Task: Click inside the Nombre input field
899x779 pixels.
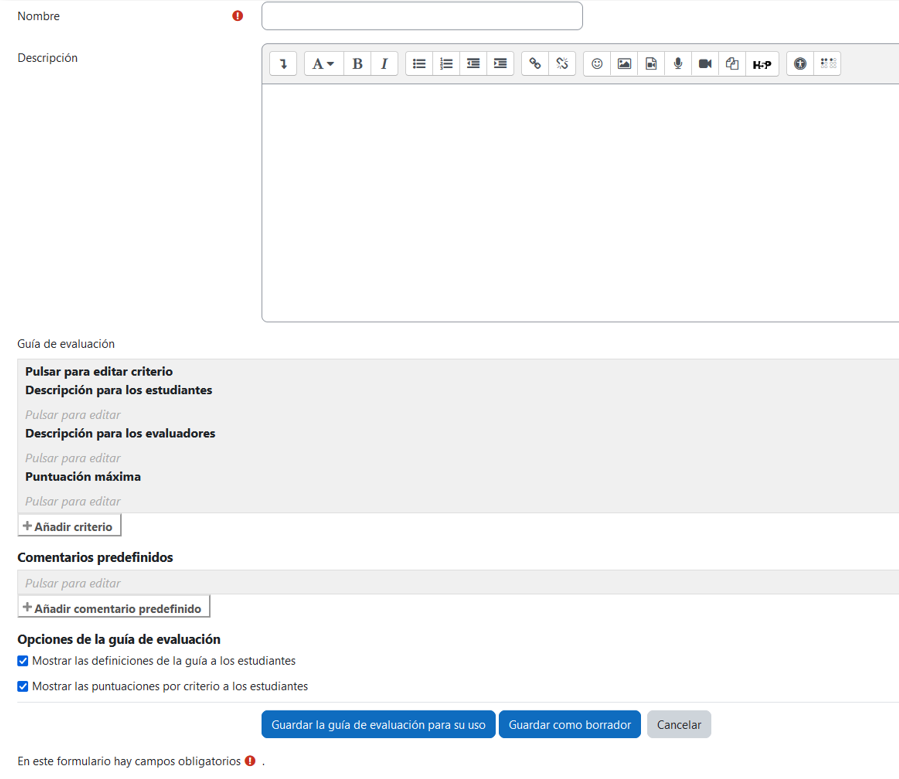Action: pos(421,16)
